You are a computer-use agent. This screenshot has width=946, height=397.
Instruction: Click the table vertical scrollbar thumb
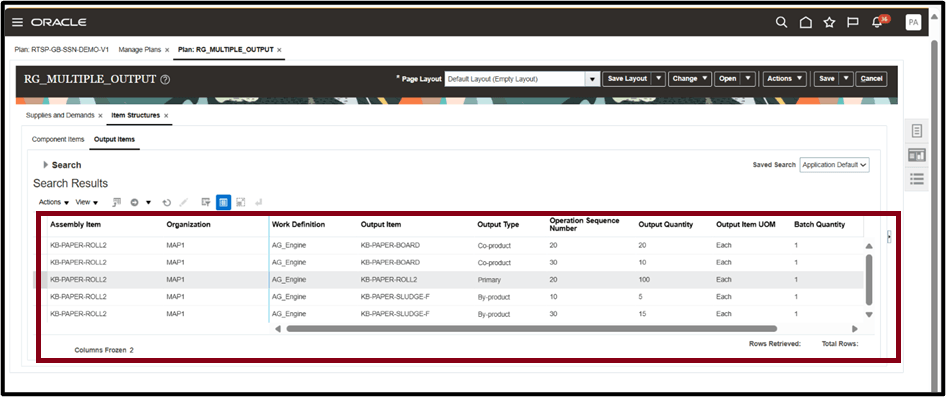pyautogui.click(x=869, y=279)
